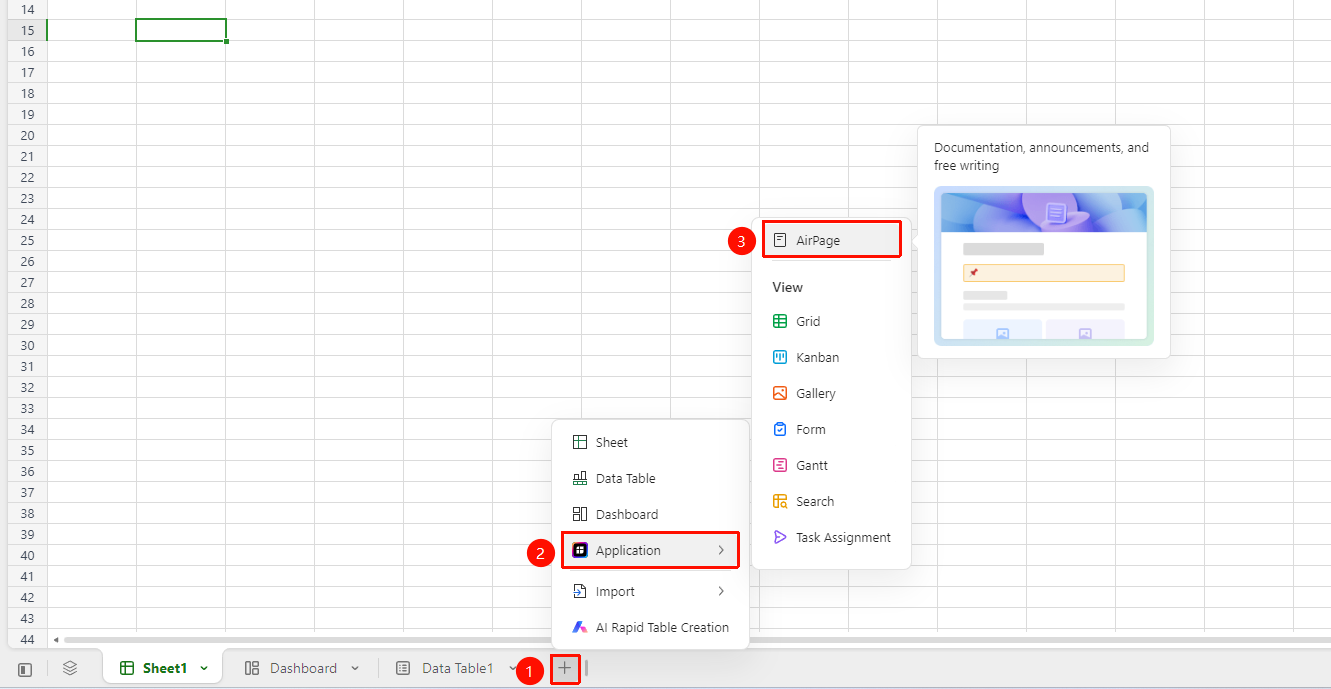Screen dimensions: 1331x689
Task: Select Data Table from the add menu
Action: tap(650, 478)
